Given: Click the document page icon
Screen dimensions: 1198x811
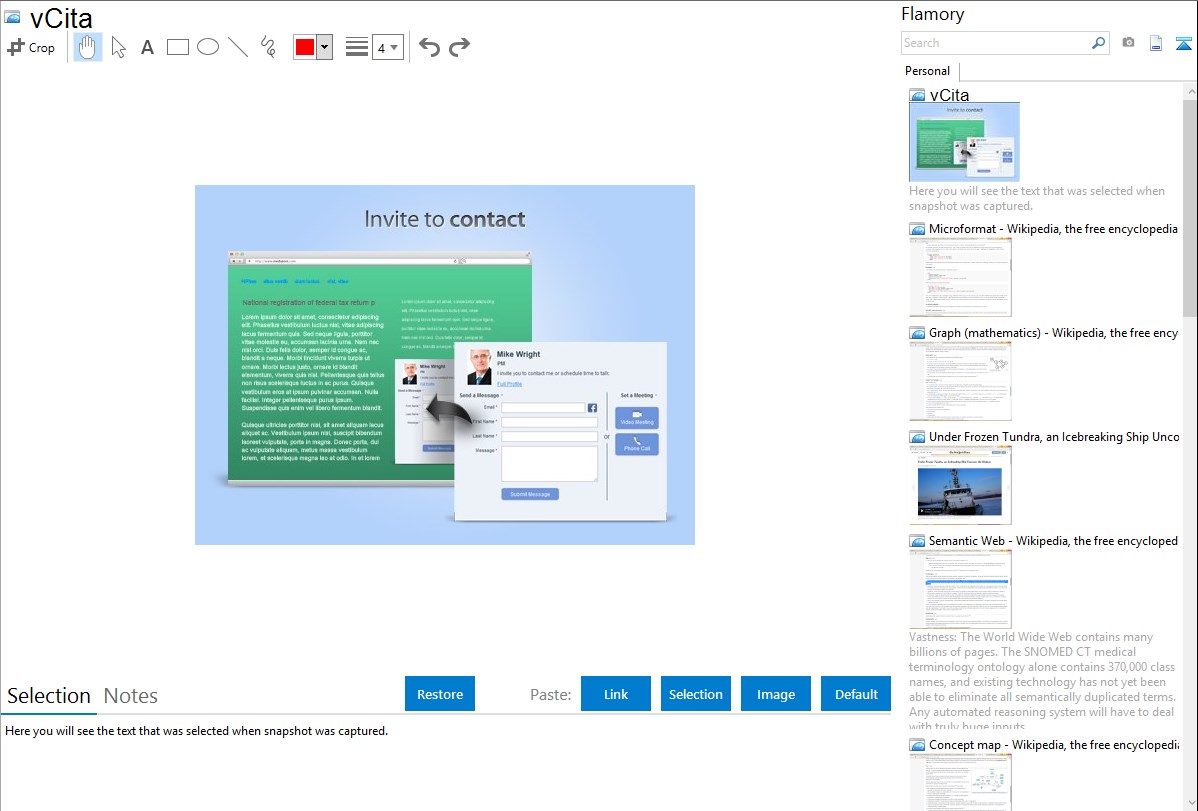Looking at the screenshot, I should [x=1156, y=44].
